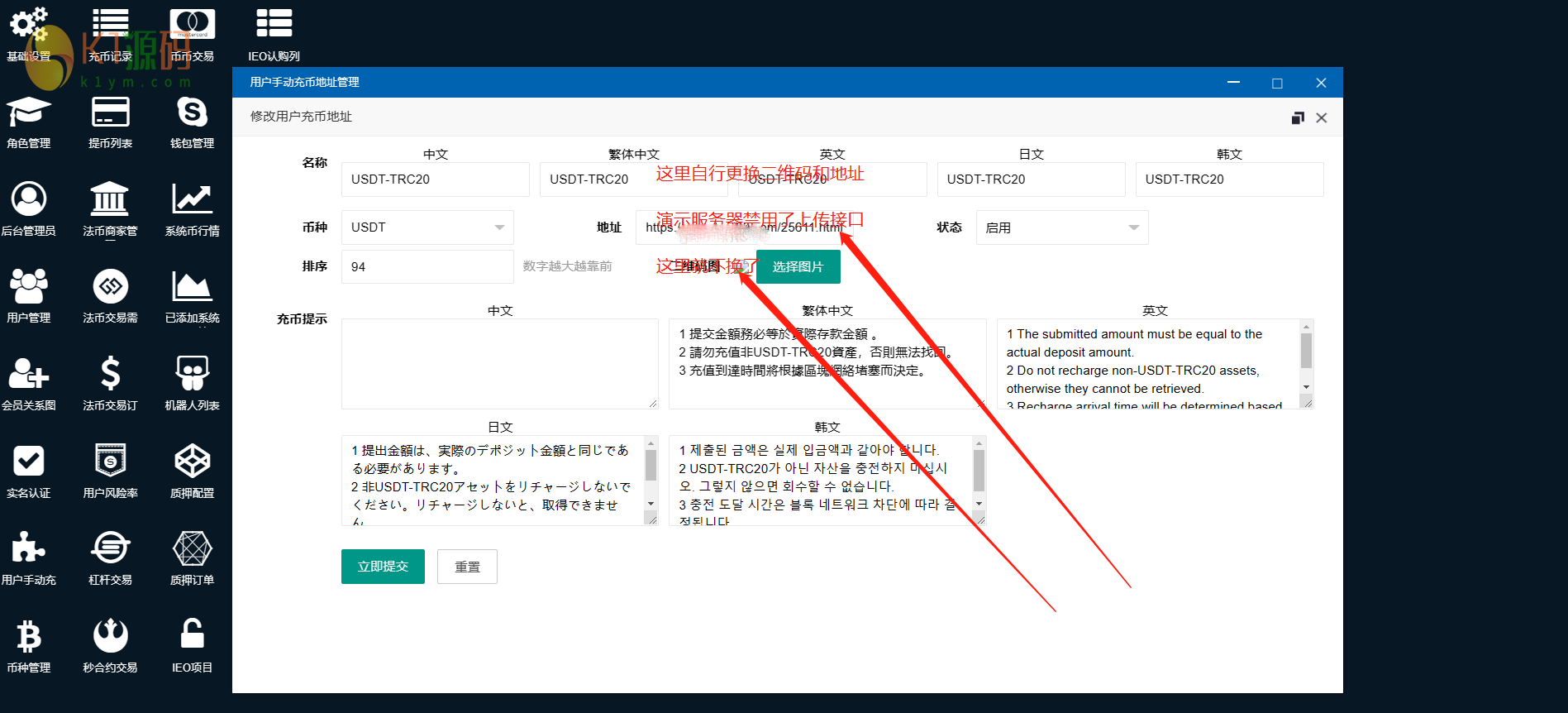Open 后台管理员 user icon
This screenshot has height=713, width=1568.
pos(29,199)
